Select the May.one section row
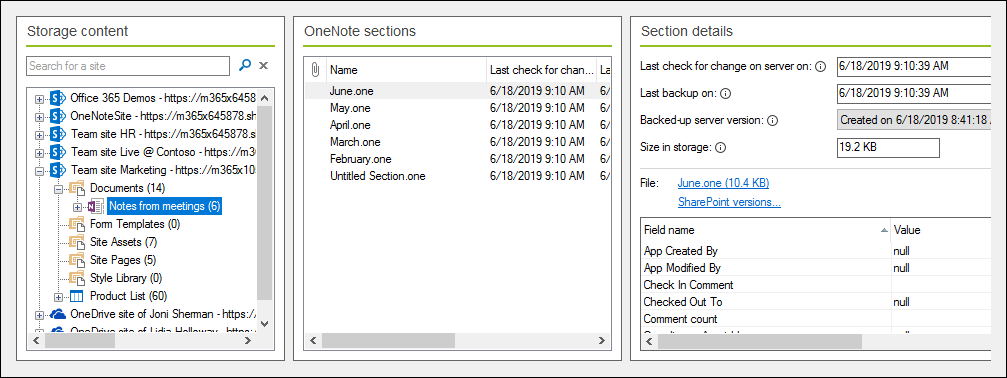 (458, 108)
